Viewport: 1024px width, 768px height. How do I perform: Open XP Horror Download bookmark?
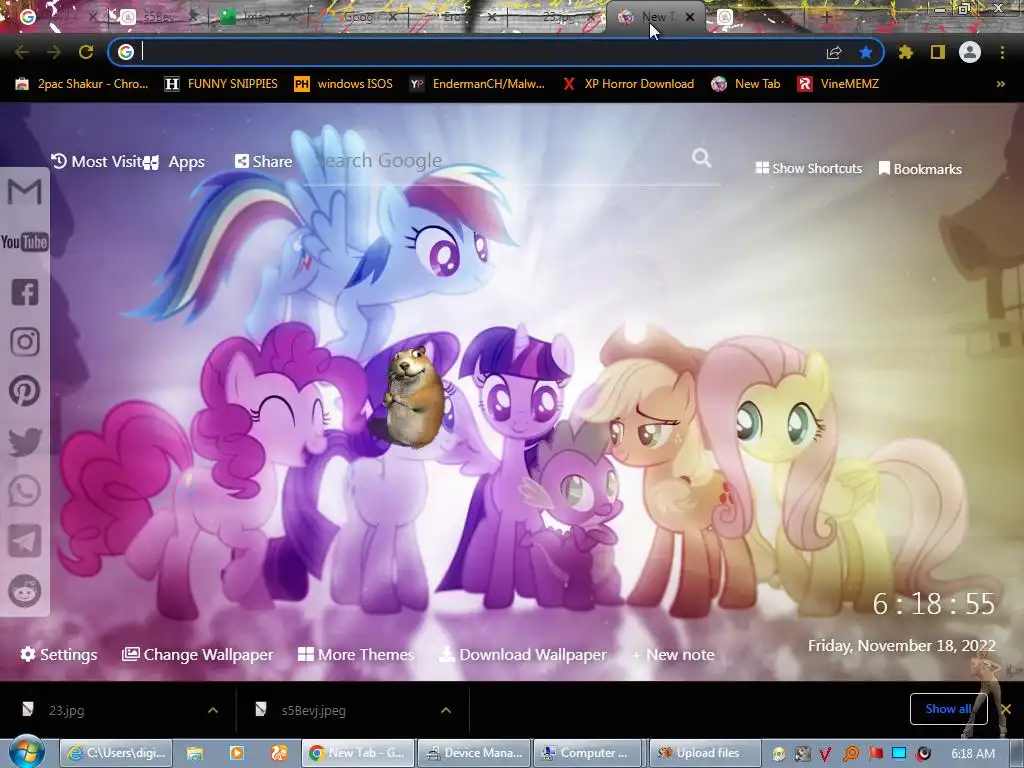coord(628,84)
